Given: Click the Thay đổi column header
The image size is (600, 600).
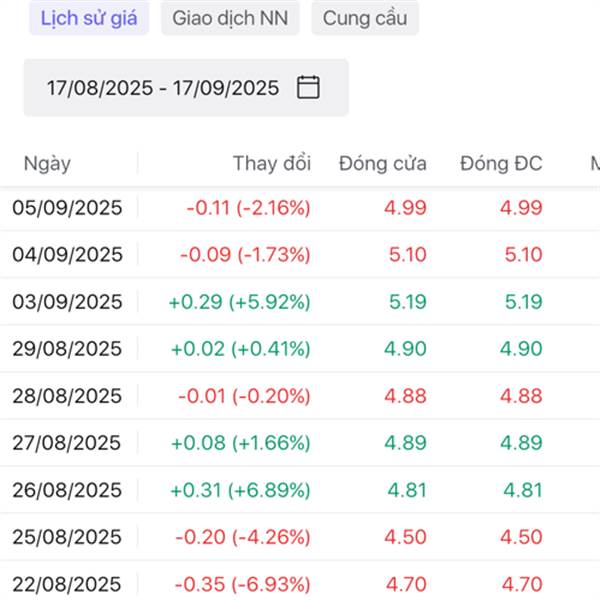Looking at the screenshot, I should pos(272,164).
